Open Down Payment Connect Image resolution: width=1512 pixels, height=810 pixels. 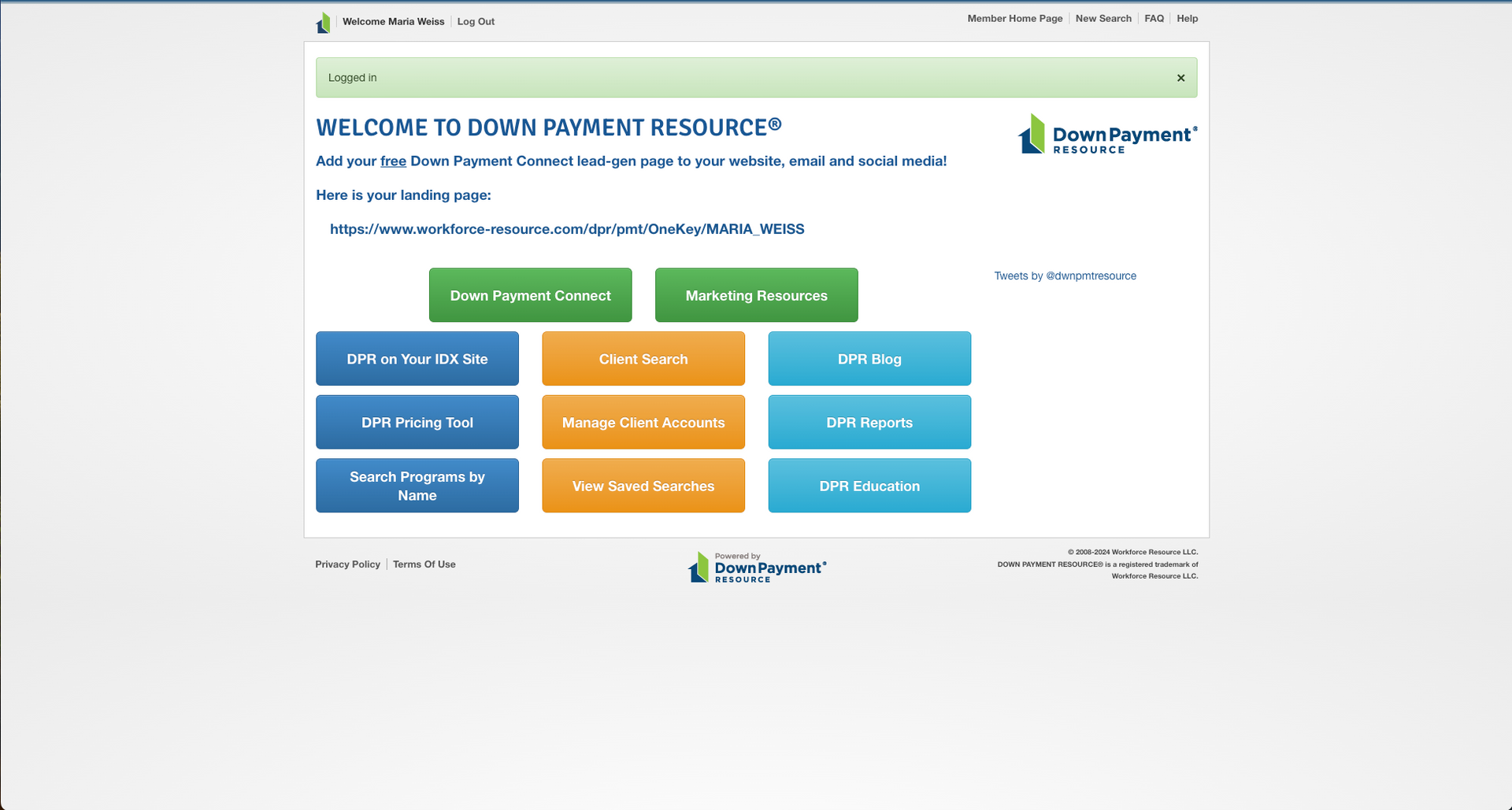tap(530, 295)
